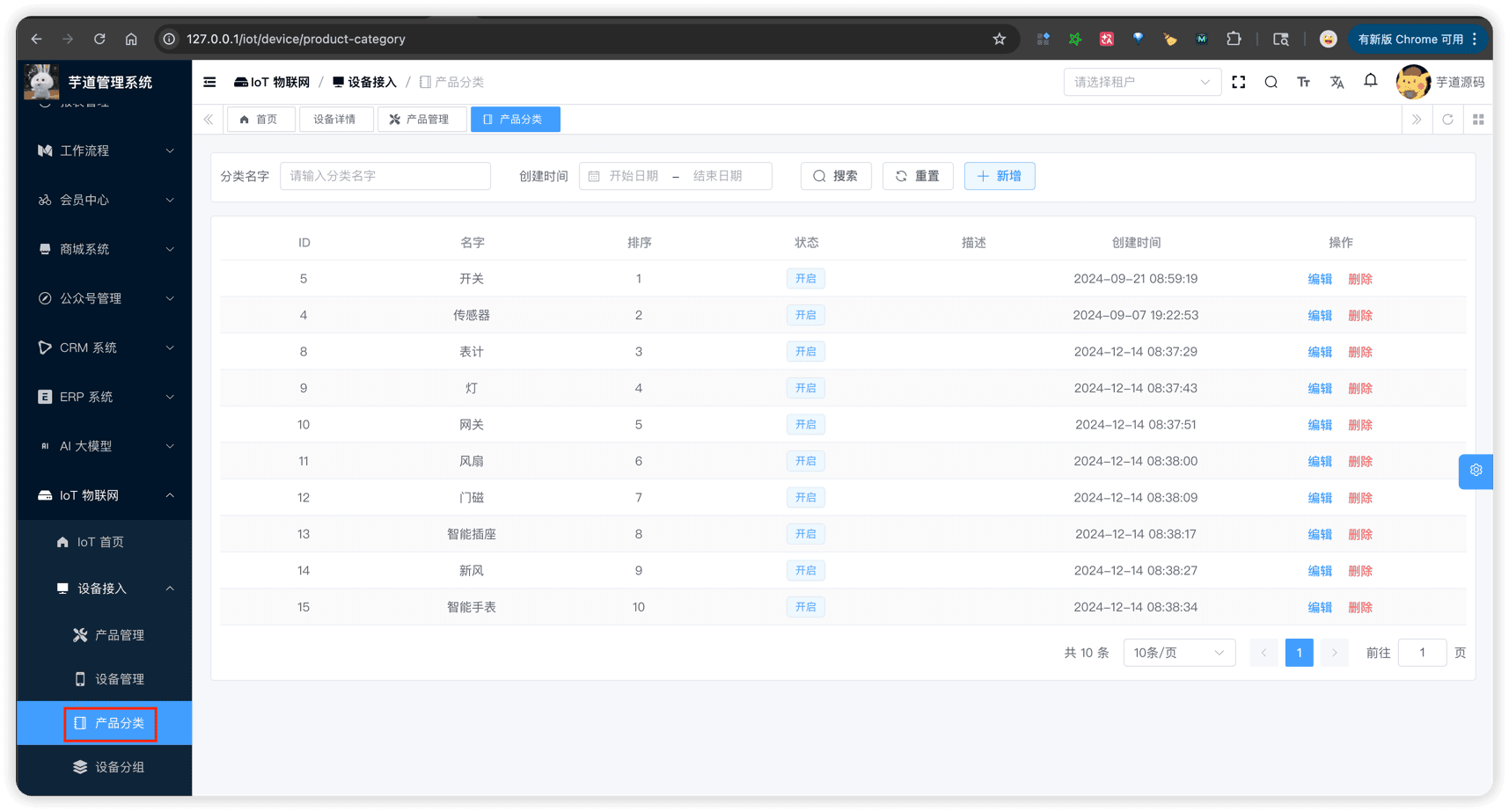Open the font size switcher icon
The height and width of the screenshot is (812, 1509).
pos(1303,82)
